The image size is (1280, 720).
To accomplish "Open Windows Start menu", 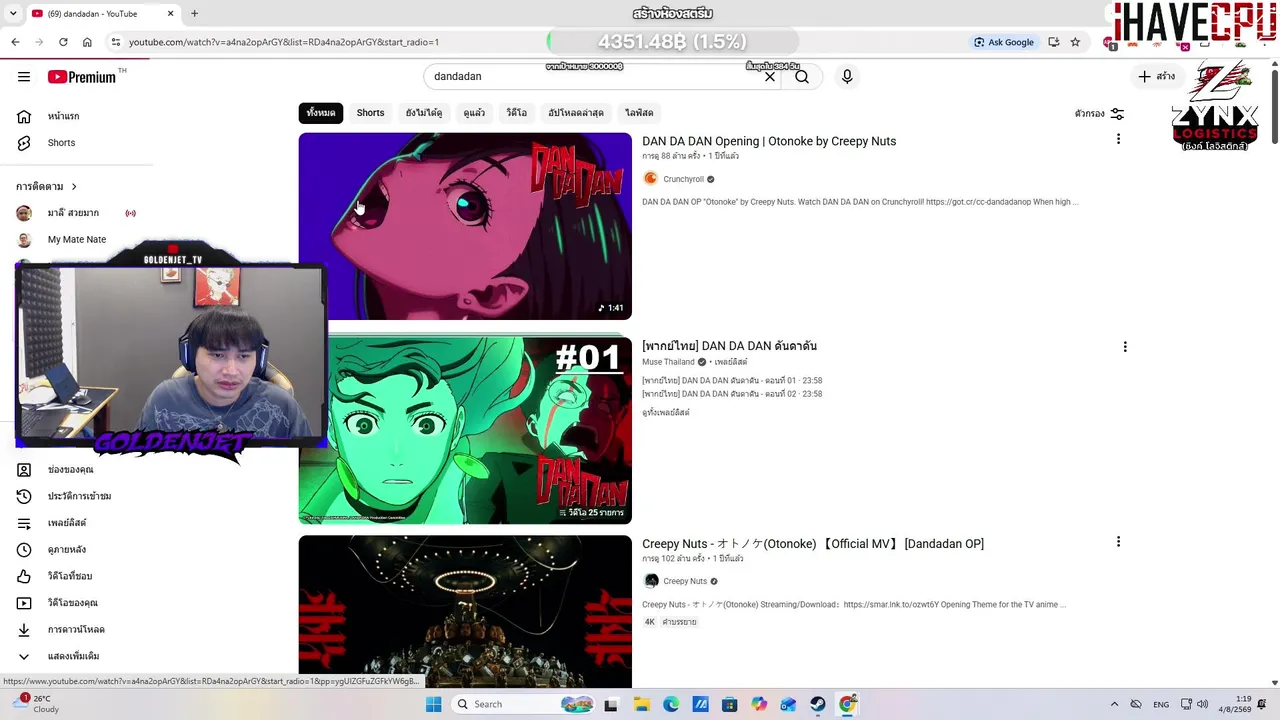I will pos(433,704).
